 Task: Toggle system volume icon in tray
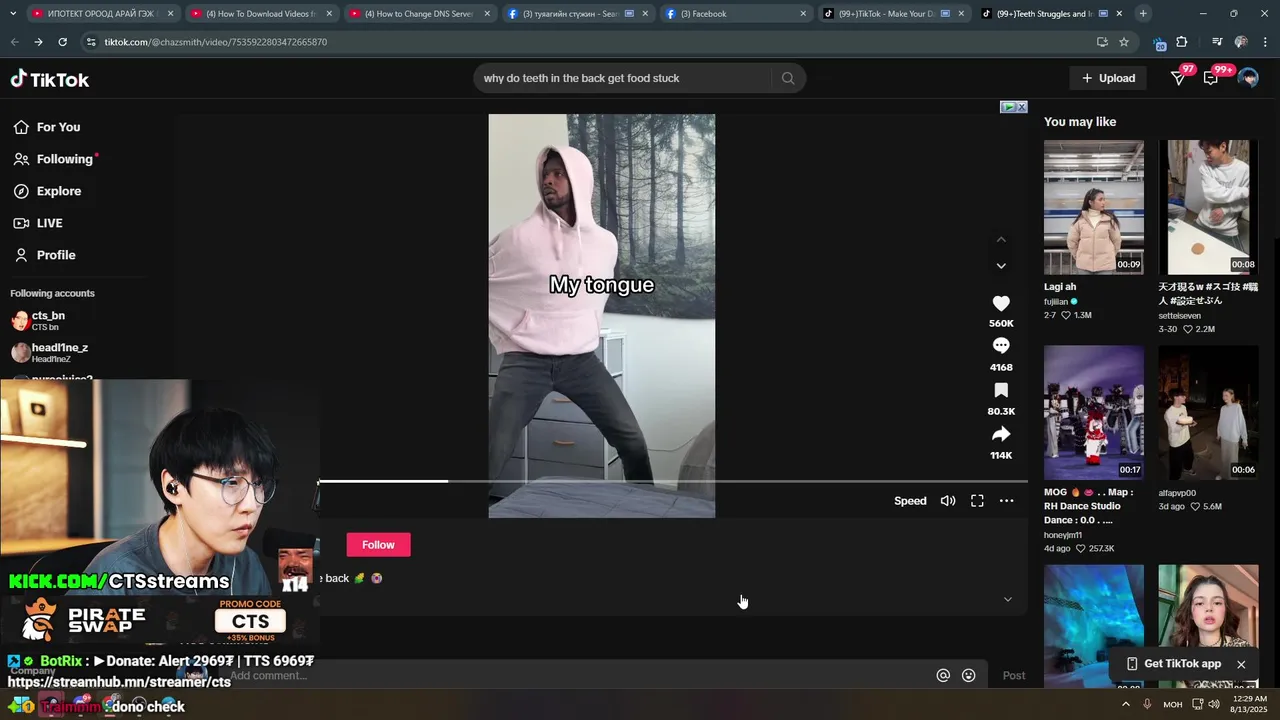pyautogui.click(x=1214, y=704)
